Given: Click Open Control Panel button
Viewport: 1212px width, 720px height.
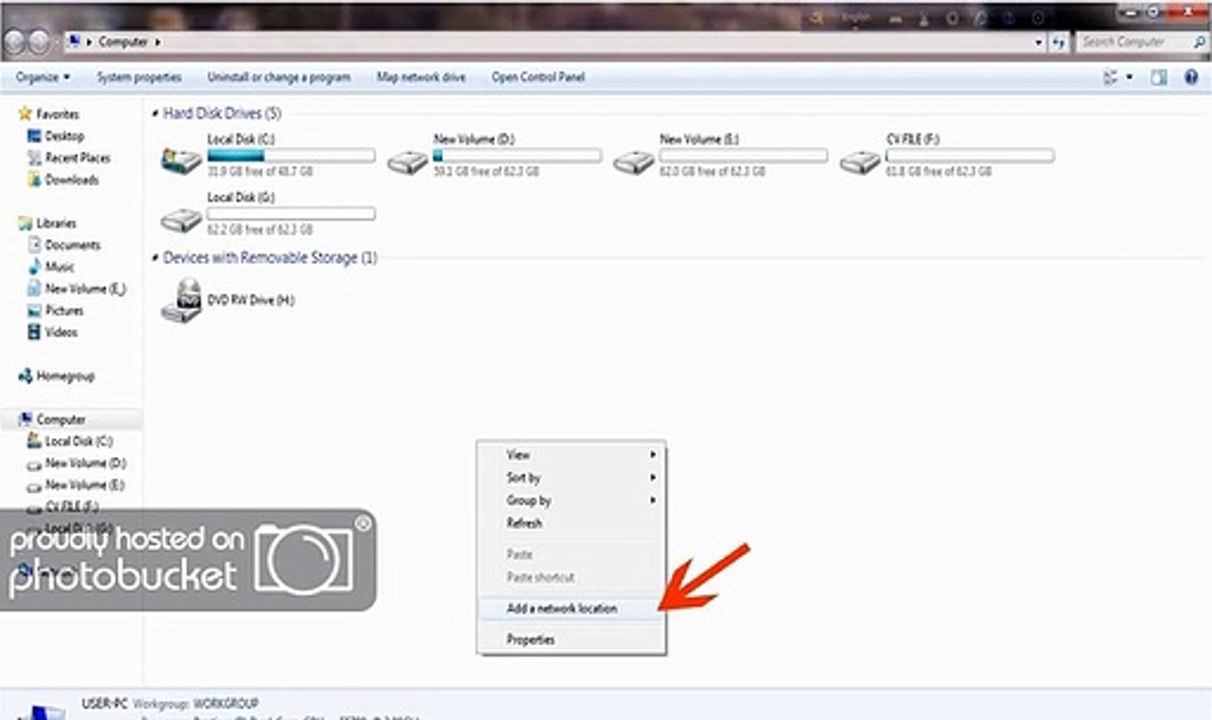Looking at the screenshot, I should pyautogui.click(x=538, y=77).
